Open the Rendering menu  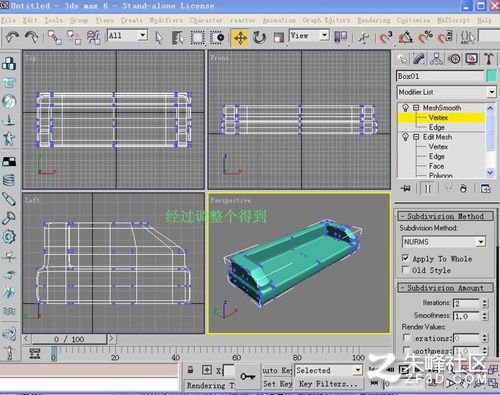(373, 20)
